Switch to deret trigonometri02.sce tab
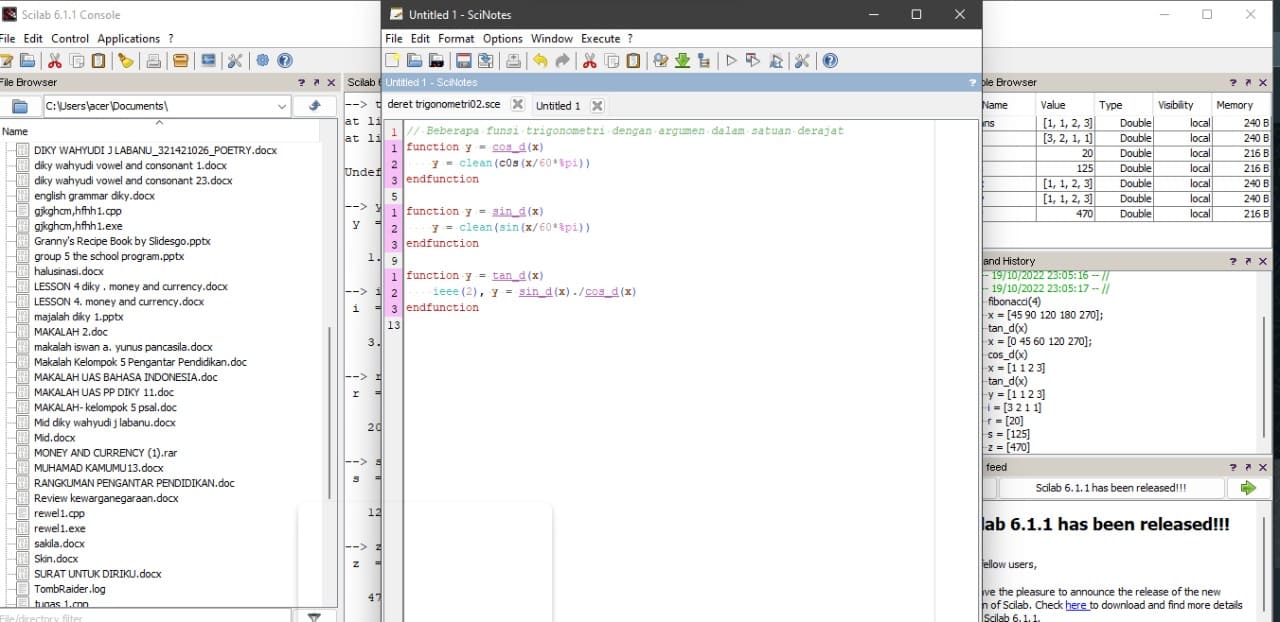This screenshot has height=622, width=1280. pyautogui.click(x=444, y=104)
